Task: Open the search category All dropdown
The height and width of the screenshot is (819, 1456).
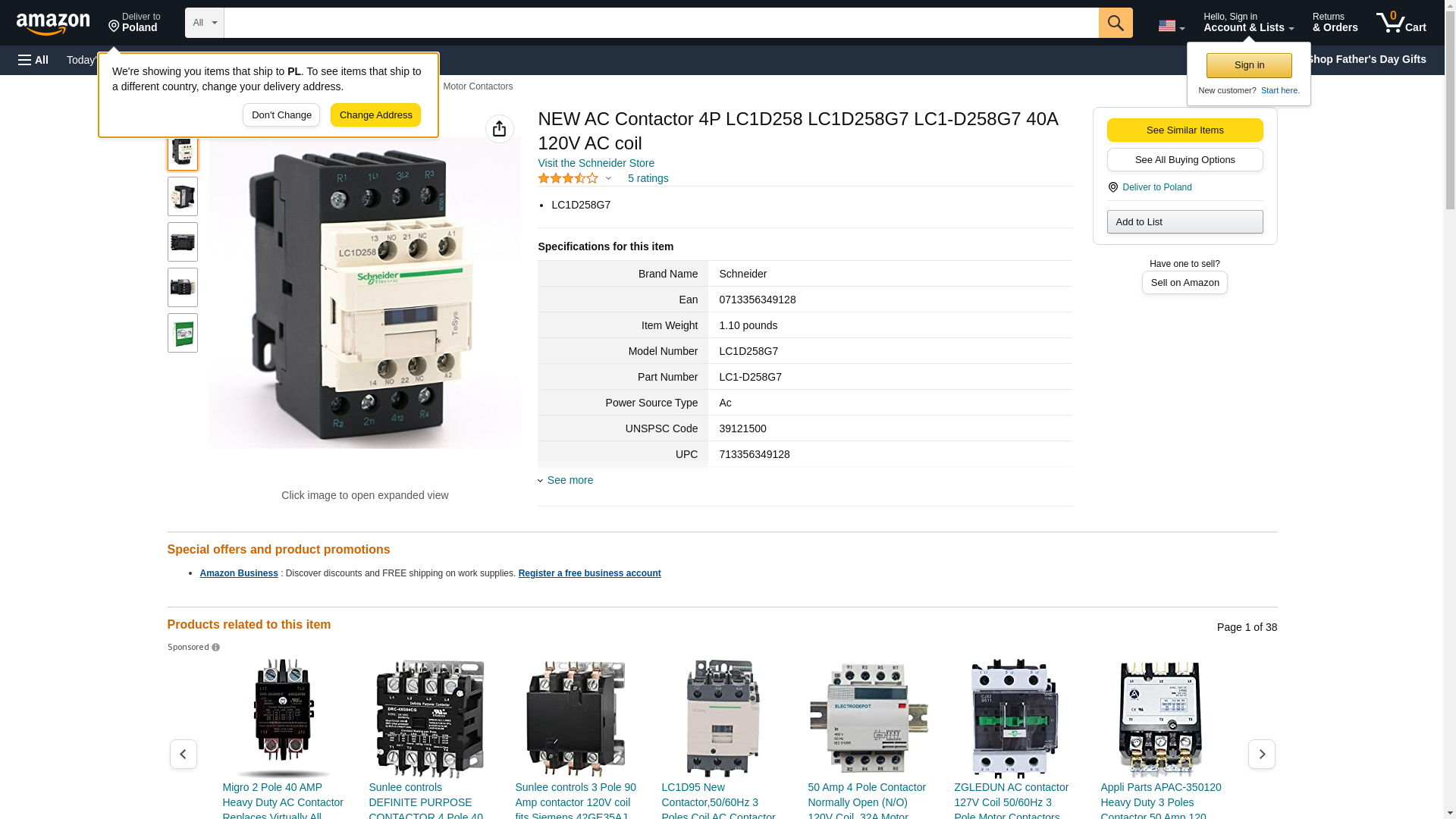Action: (x=204, y=23)
